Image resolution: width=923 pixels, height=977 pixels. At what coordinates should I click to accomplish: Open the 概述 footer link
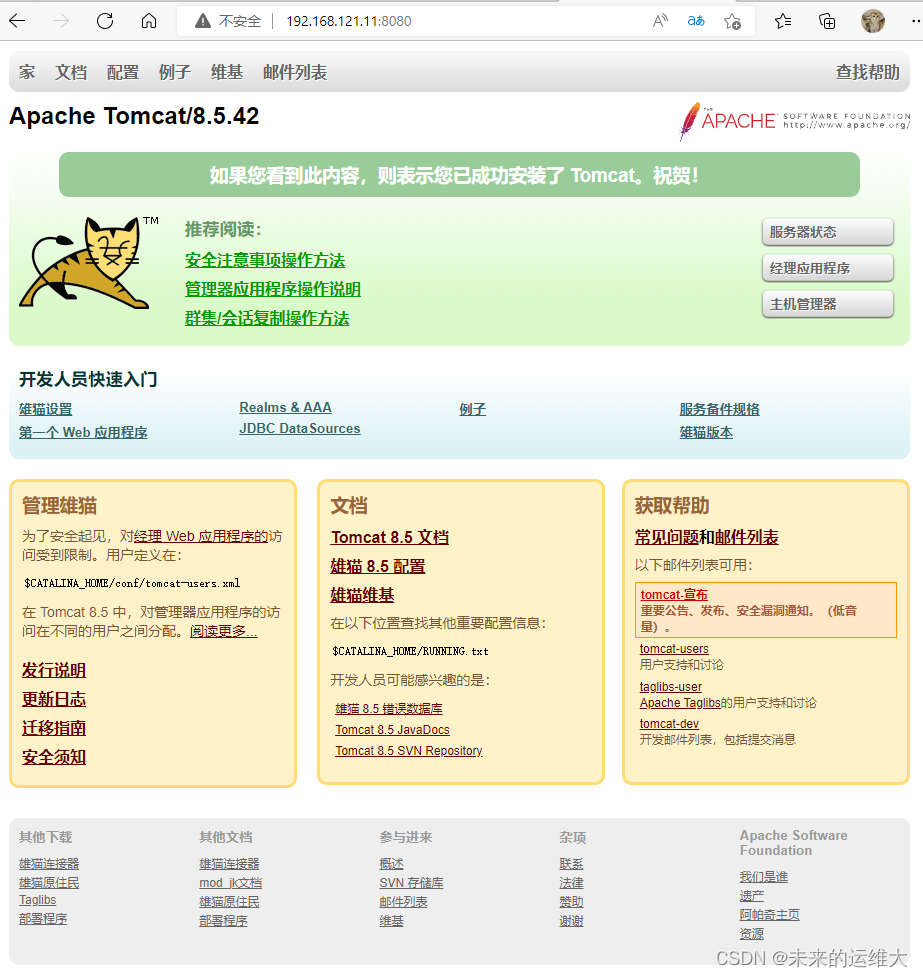click(x=391, y=864)
